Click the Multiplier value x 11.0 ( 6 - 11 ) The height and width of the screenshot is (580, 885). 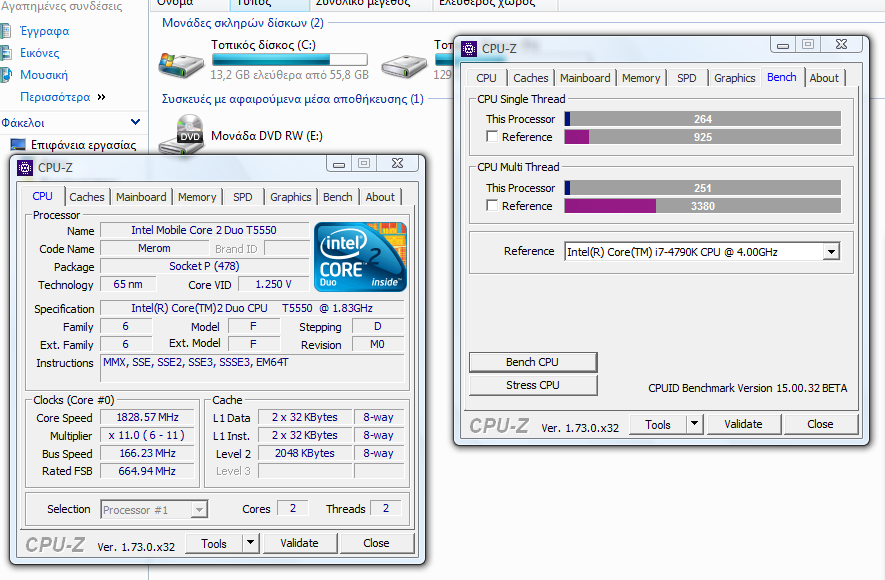pos(147,436)
